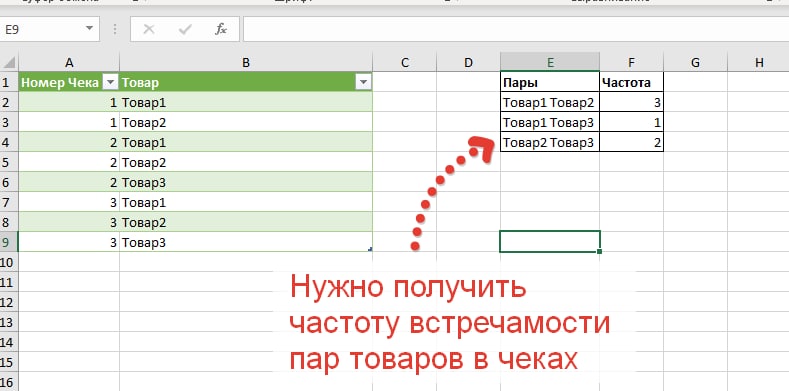
Task: Open the Товар column filter dropdown
Action: click(362, 83)
